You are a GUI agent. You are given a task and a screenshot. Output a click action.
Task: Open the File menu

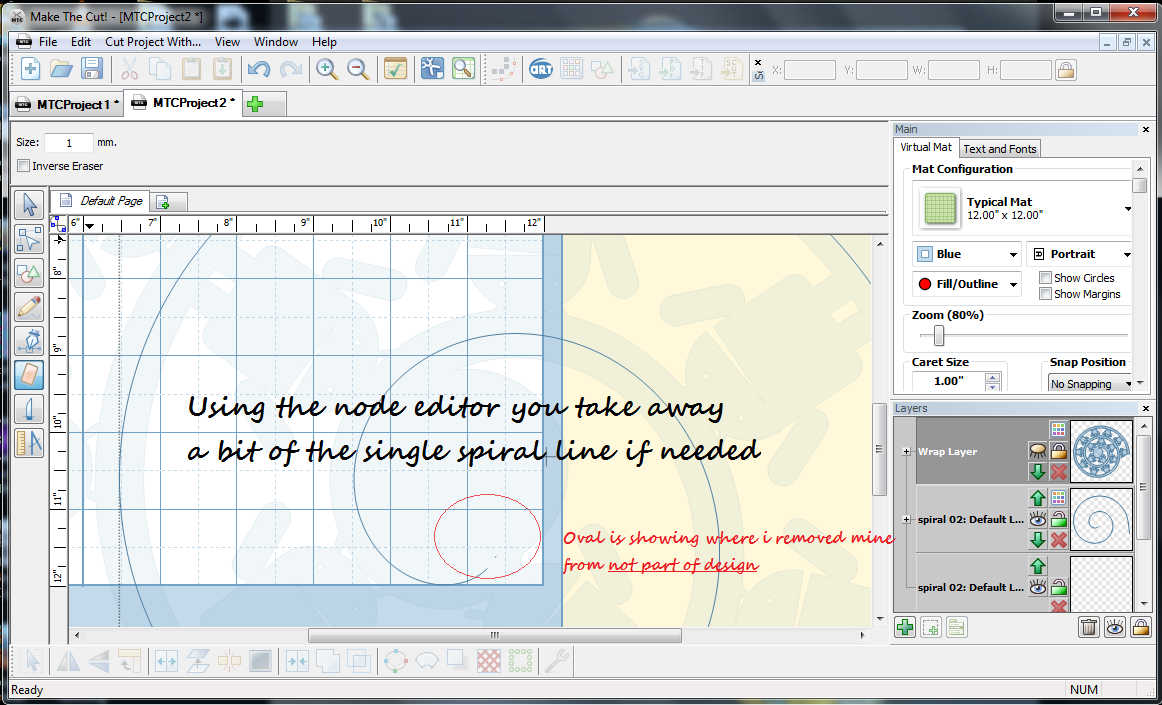(47, 42)
